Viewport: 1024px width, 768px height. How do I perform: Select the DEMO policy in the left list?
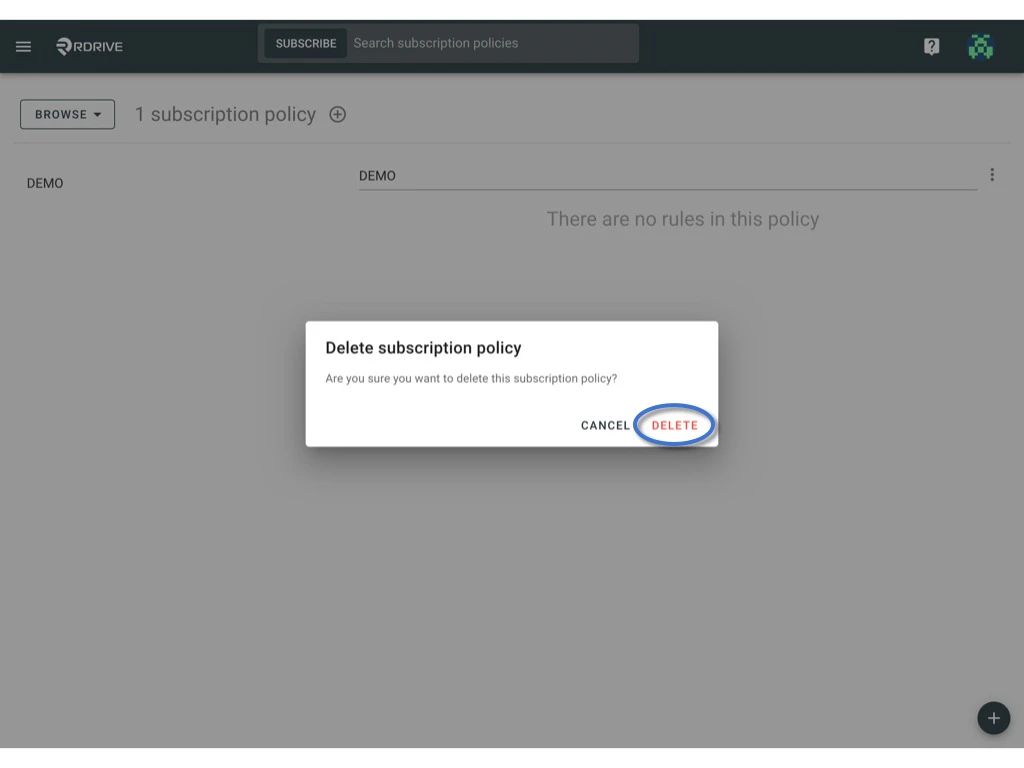click(45, 183)
